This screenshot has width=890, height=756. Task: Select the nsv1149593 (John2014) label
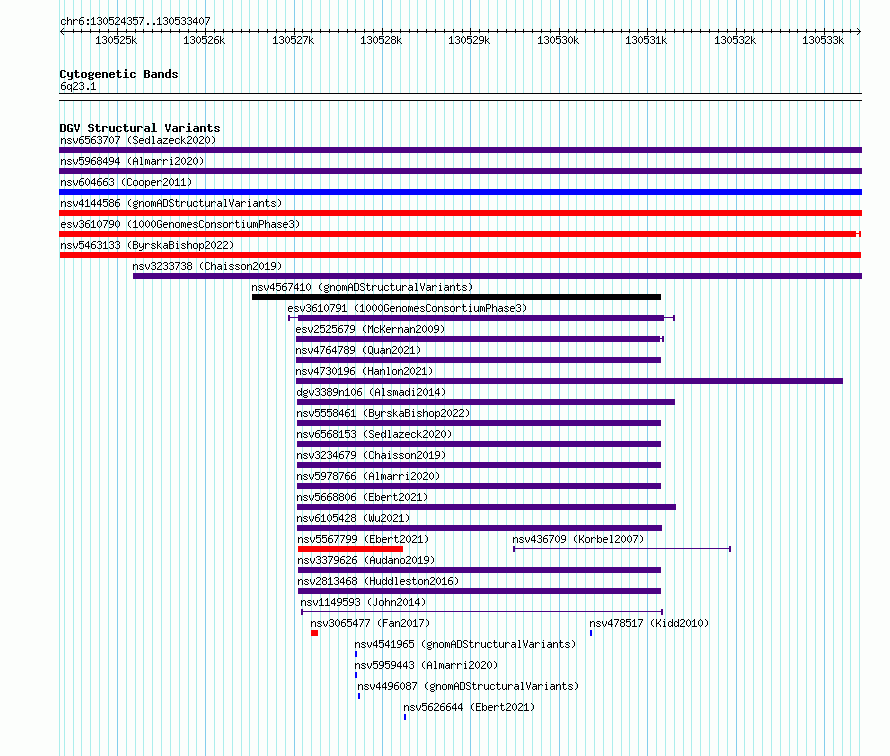(x=363, y=602)
